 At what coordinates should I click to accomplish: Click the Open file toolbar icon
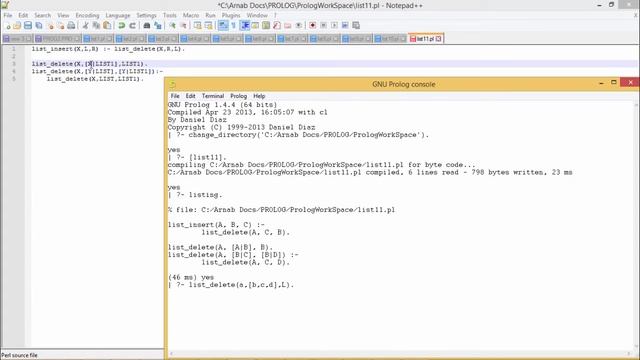pos(17,25)
